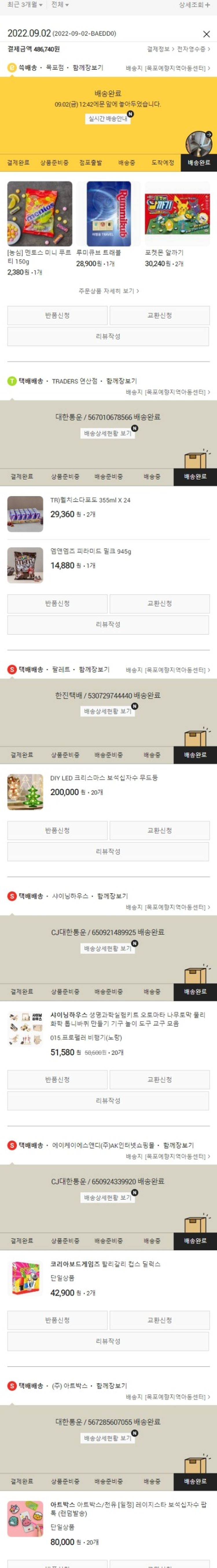Click the yellow 쓱배송 badge icon

[12, 68]
